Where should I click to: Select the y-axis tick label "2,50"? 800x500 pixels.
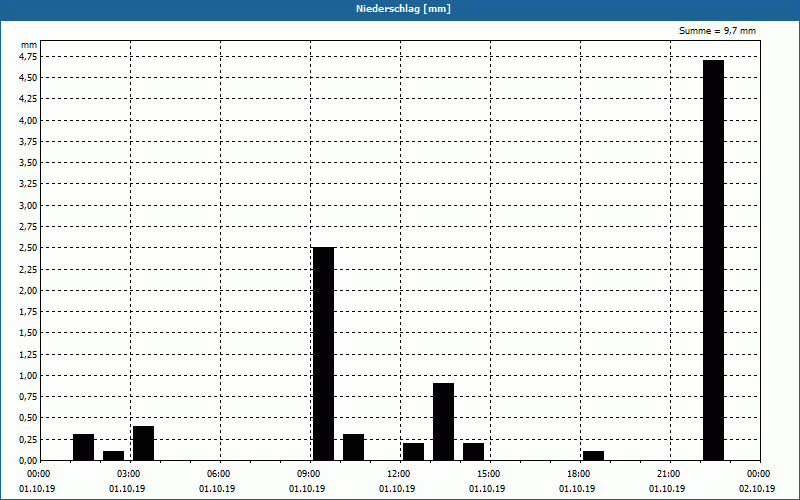[28, 248]
